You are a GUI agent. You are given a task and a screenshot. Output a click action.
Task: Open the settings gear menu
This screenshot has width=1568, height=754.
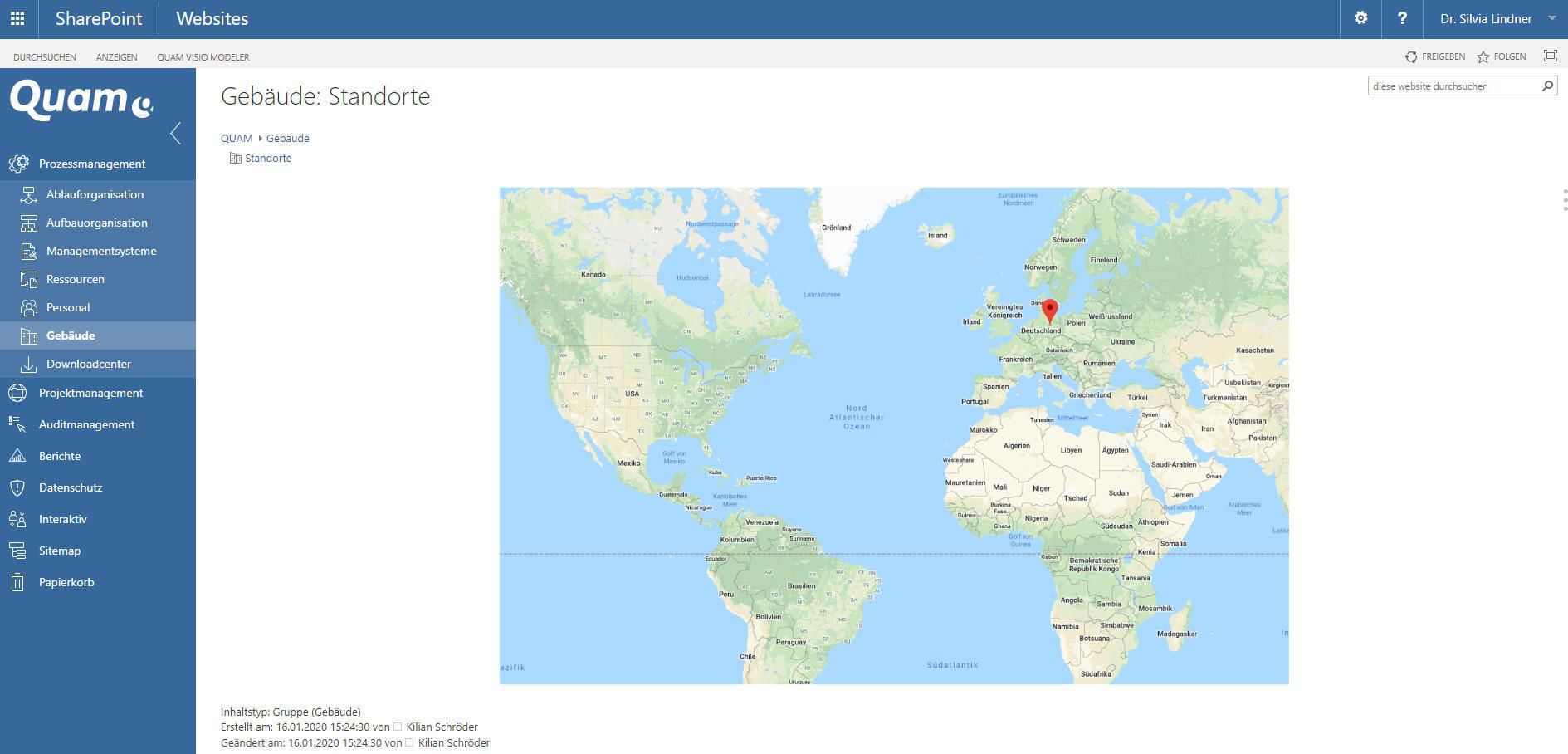tap(1360, 18)
